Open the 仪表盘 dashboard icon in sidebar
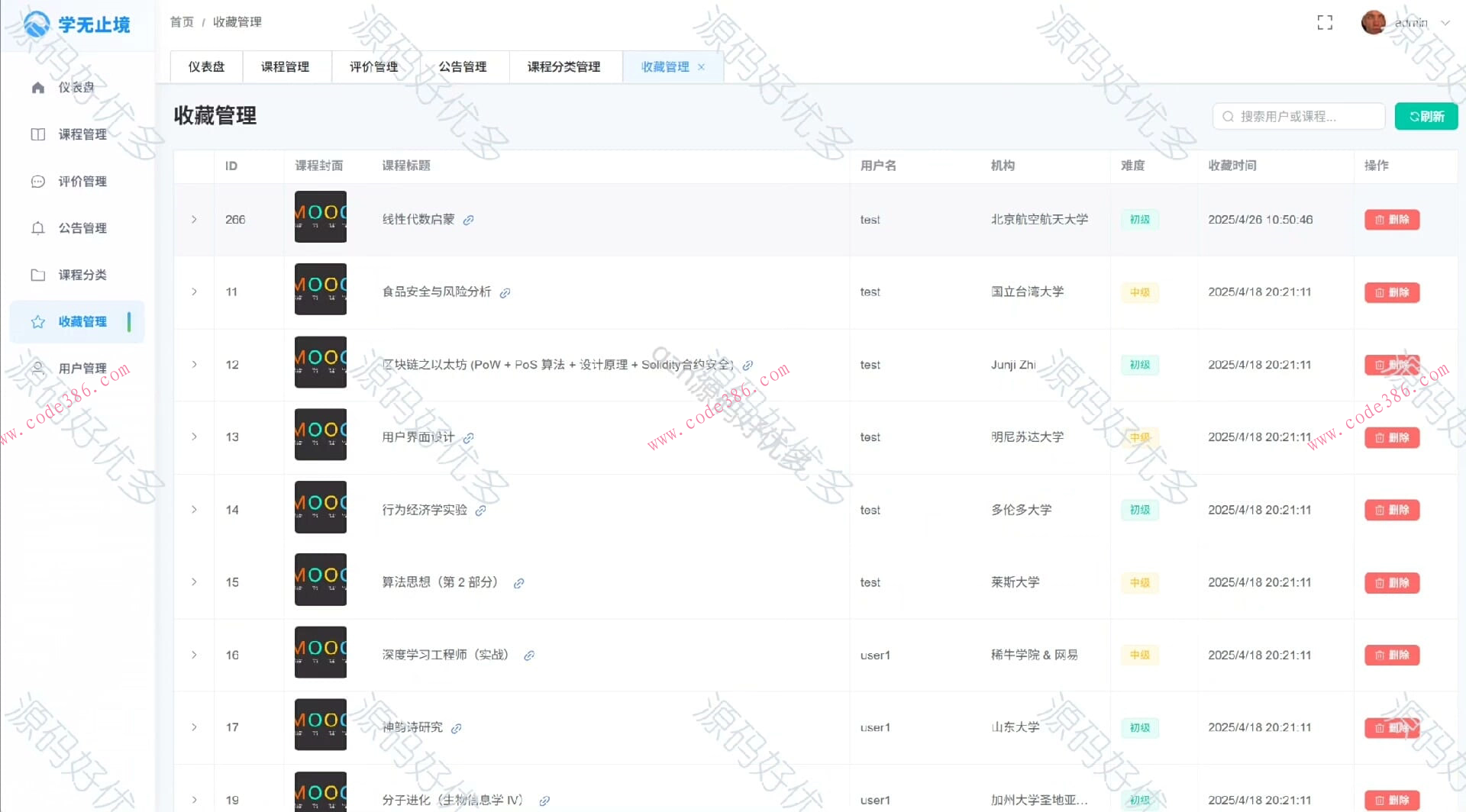The height and width of the screenshot is (812, 1466). [x=38, y=87]
